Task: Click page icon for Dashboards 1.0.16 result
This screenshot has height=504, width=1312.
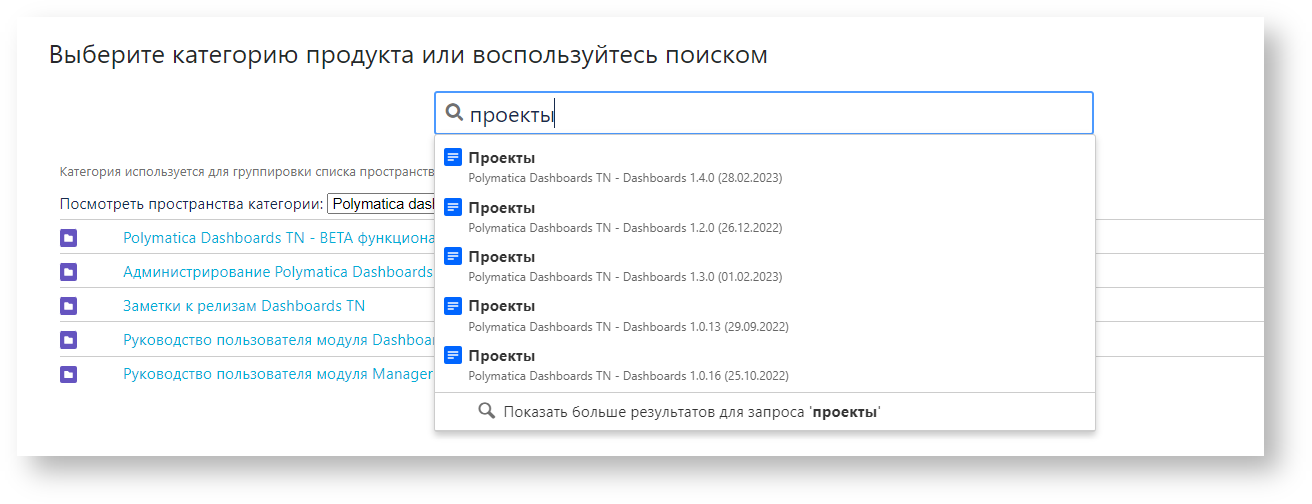Action: click(453, 356)
